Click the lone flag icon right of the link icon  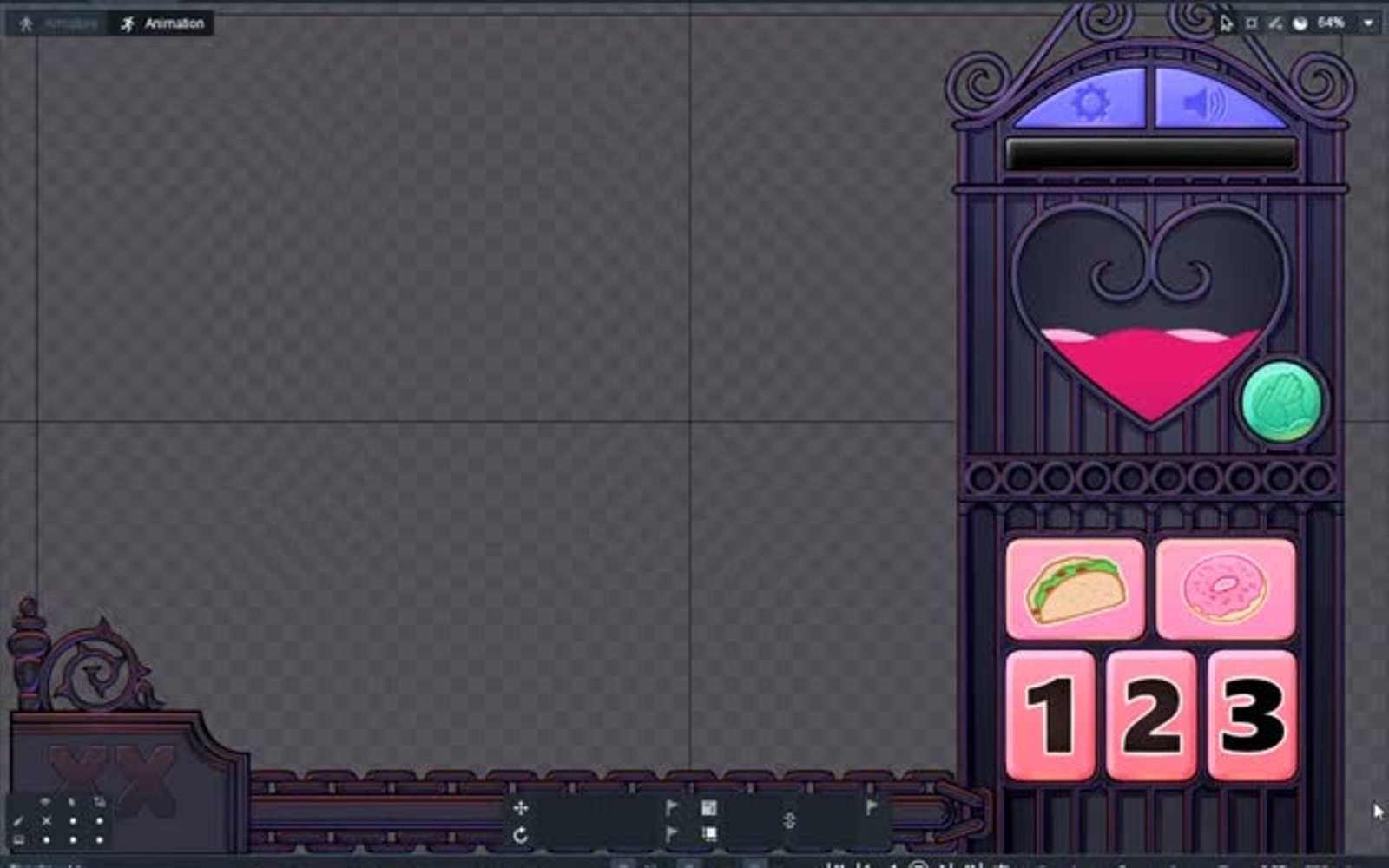click(872, 808)
